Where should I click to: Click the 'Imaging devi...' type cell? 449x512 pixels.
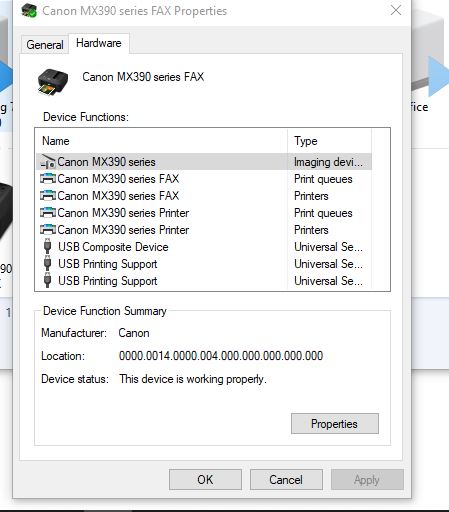[328, 162]
